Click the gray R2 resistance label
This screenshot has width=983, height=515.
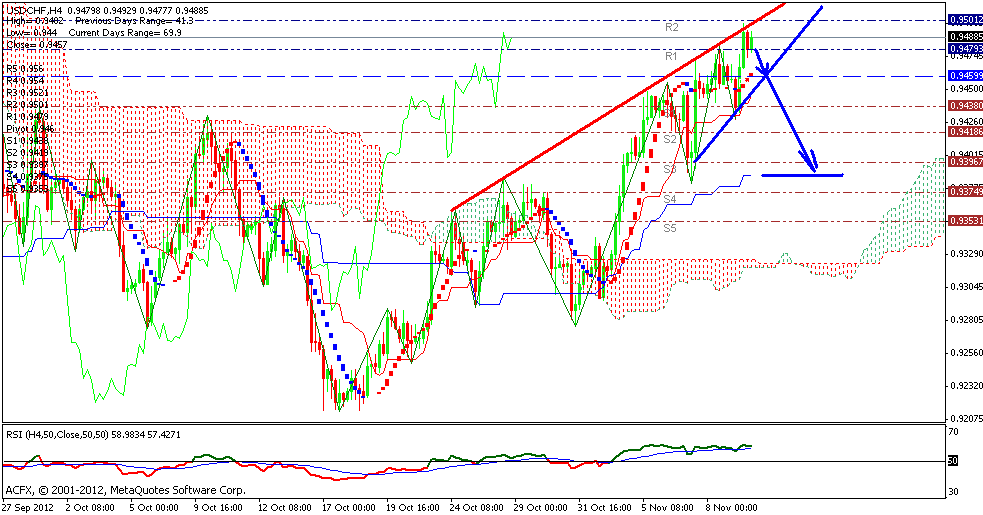pos(672,28)
